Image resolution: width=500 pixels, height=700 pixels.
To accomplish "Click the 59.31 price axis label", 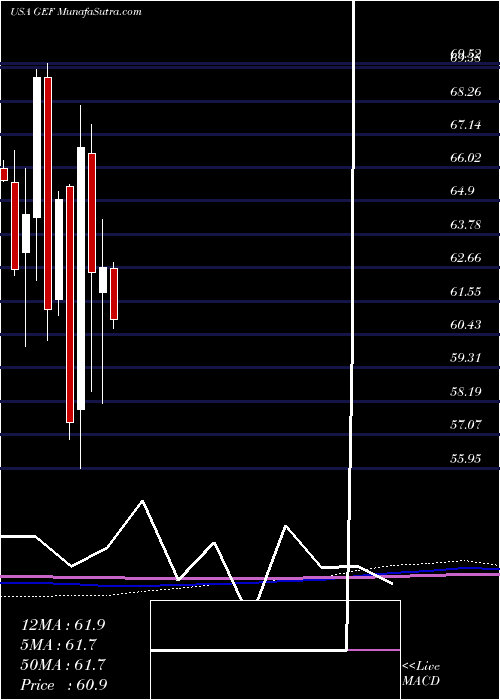I will [x=466, y=358].
